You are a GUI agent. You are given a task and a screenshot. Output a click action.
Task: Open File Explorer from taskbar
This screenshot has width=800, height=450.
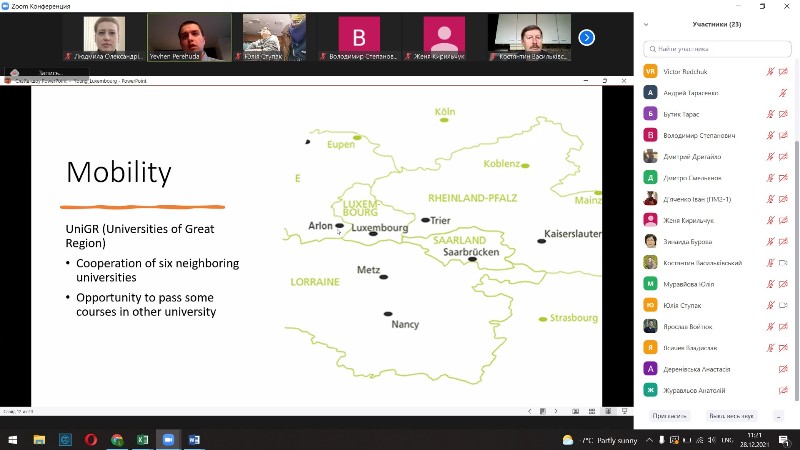tap(39, 439)
